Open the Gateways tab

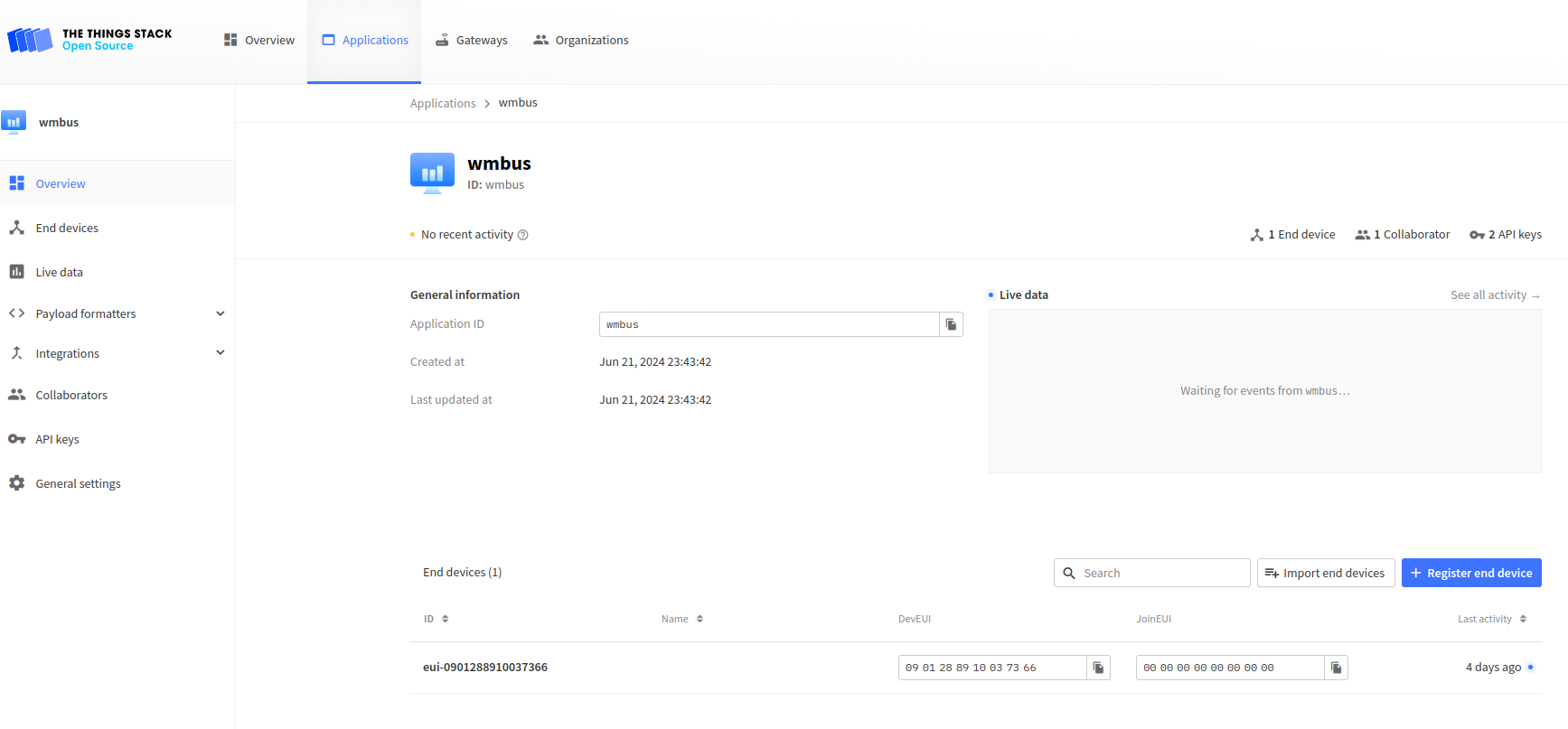point(471,41)
